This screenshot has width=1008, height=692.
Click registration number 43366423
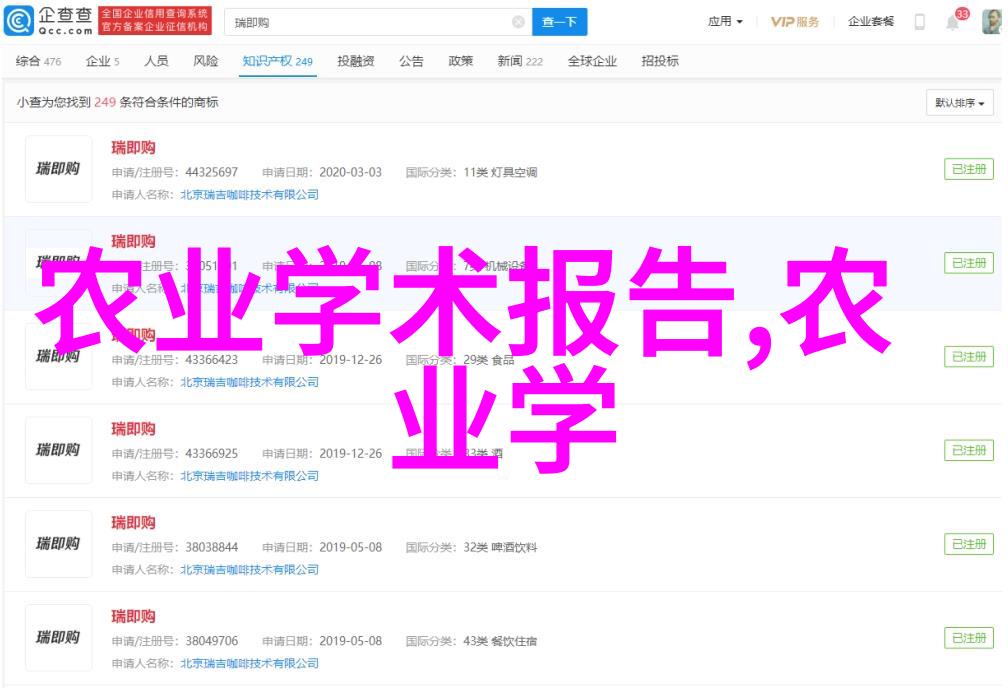pyautogui.click(x=212, y=360)
